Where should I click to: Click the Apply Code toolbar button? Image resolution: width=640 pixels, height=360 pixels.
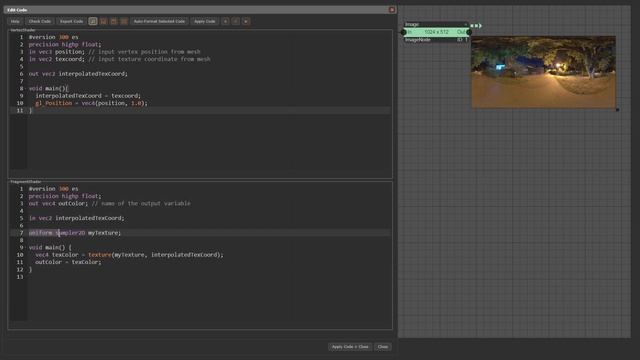(x=204, y=21)
